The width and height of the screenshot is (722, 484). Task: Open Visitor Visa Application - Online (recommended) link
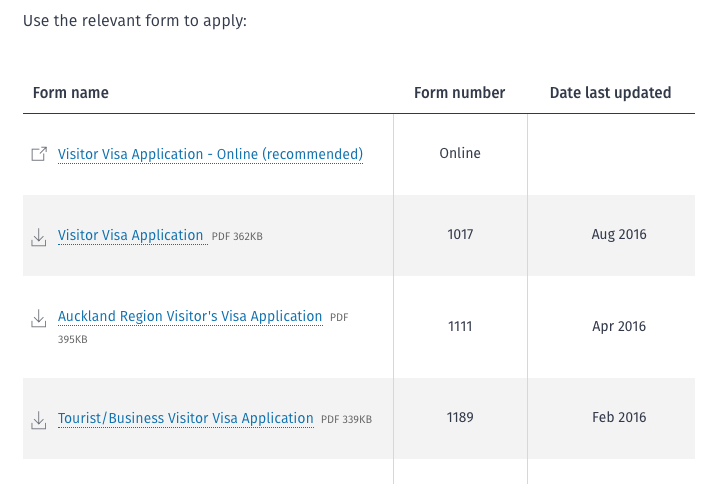(210, 154)
